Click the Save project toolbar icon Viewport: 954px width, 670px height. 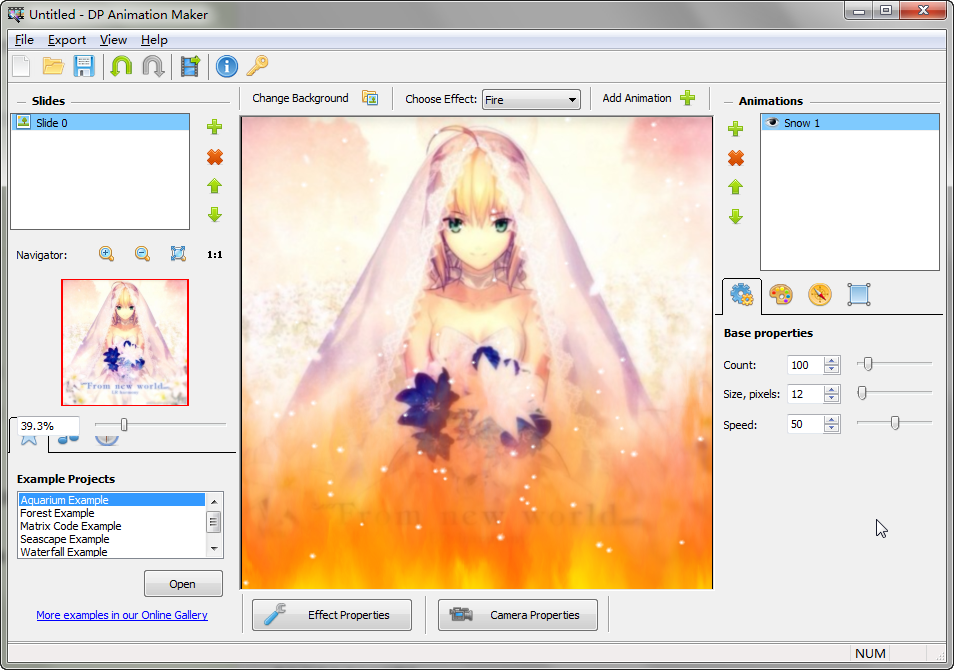tap(84, 67)
